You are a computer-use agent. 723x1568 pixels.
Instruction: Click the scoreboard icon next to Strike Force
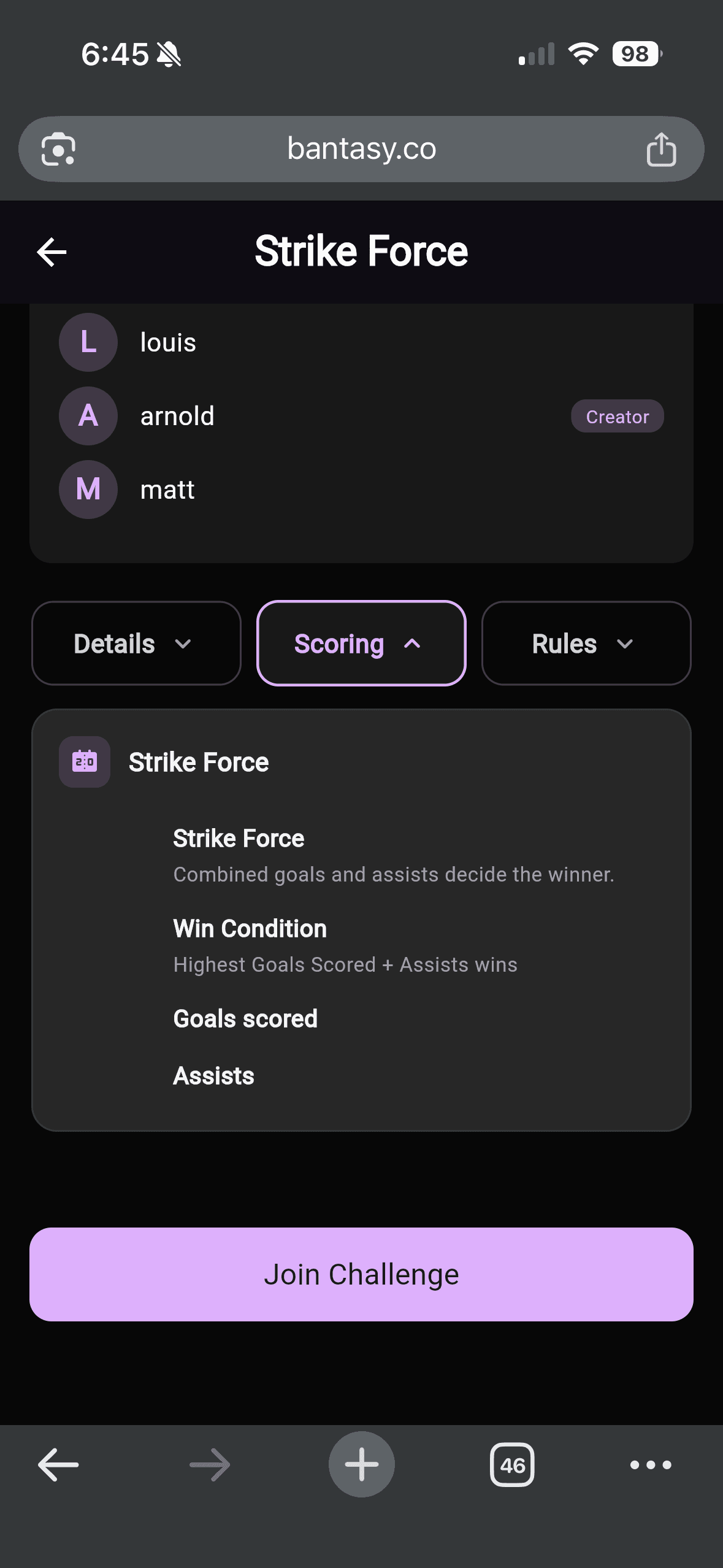(85, 762)
